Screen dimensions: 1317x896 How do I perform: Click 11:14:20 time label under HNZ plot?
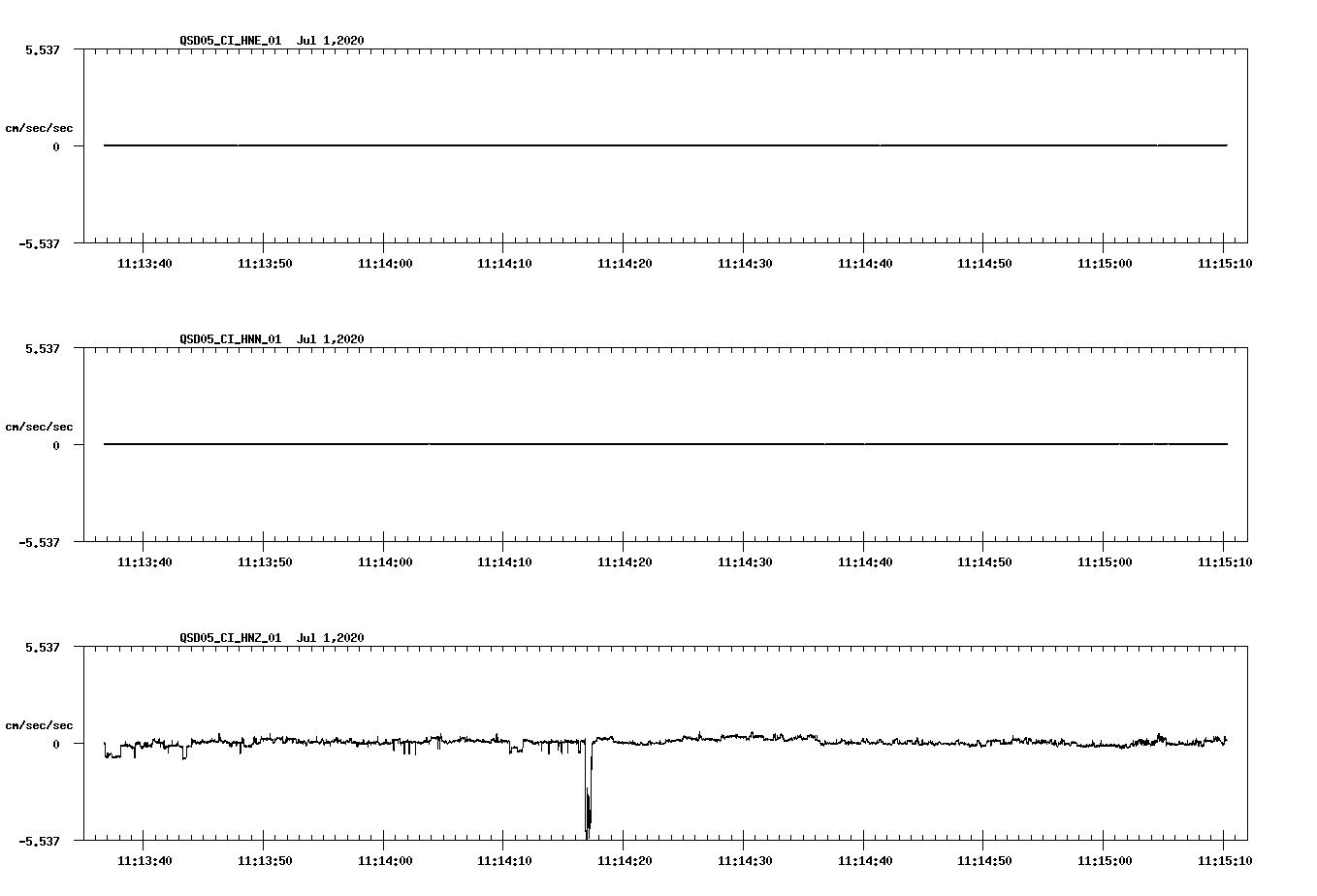click(x=625, y=861)
